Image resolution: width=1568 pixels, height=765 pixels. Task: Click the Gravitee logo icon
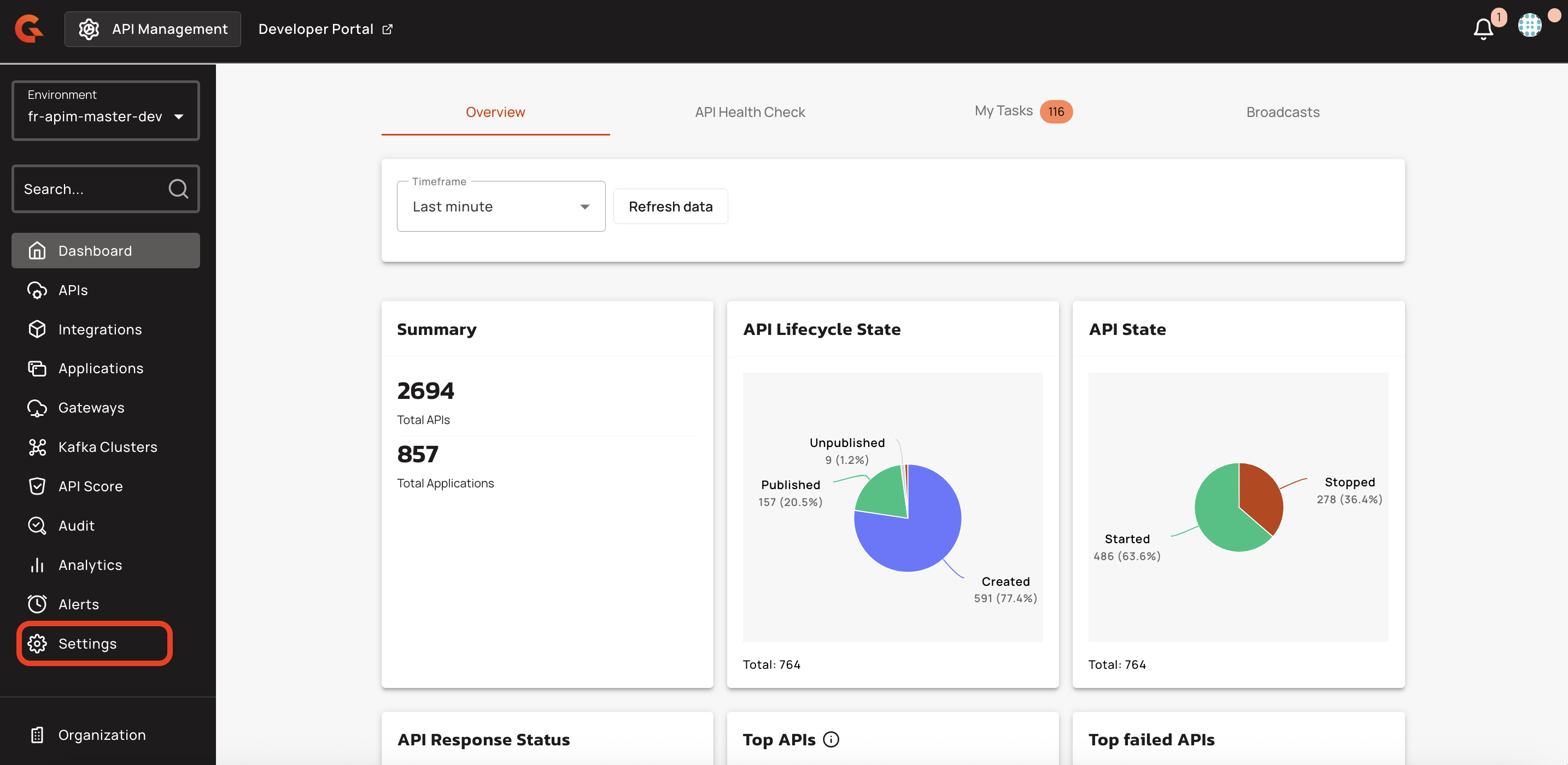click(x=29, y=28)
